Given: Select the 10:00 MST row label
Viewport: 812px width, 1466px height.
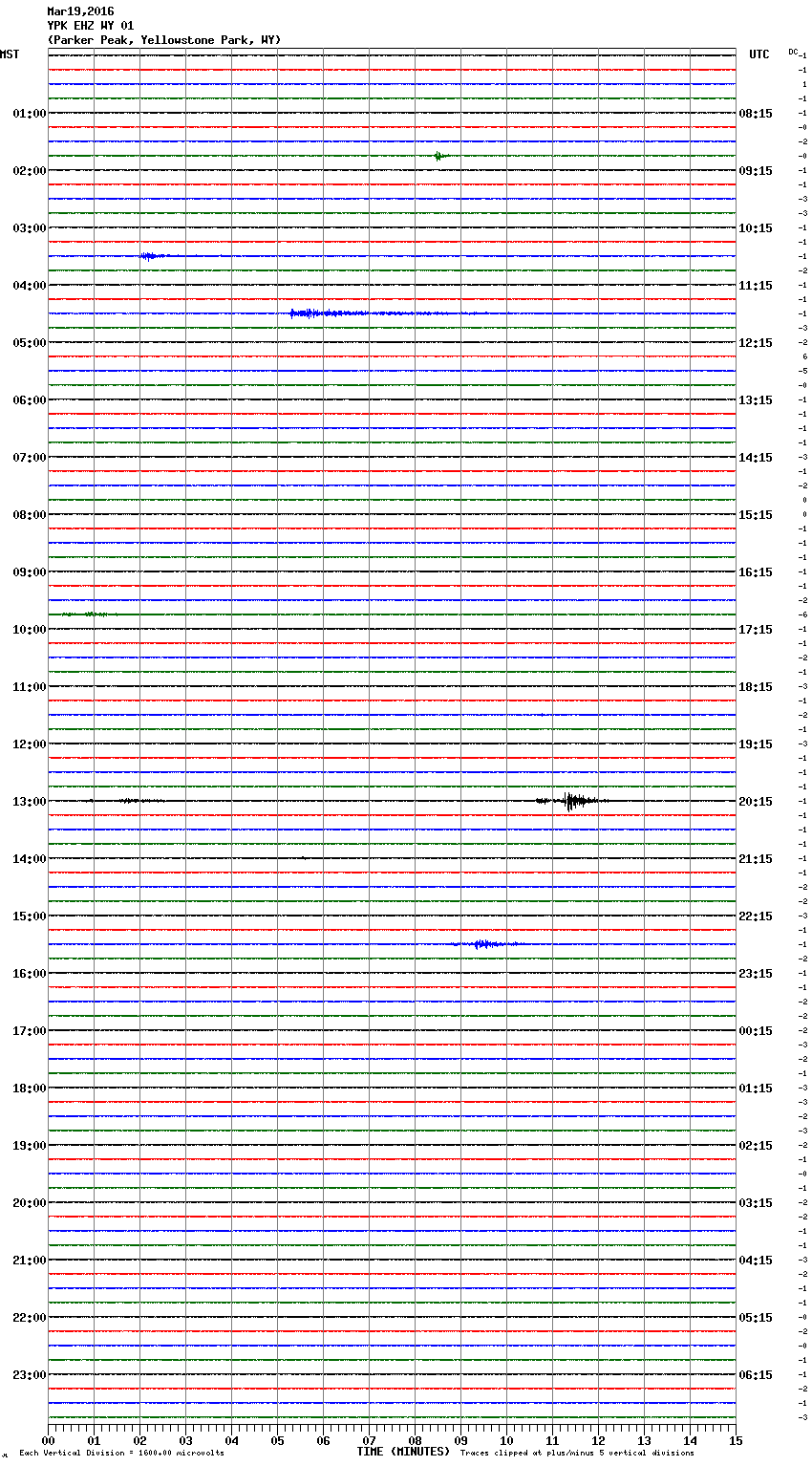Looking at the screenshot, I should click(30, 630).
